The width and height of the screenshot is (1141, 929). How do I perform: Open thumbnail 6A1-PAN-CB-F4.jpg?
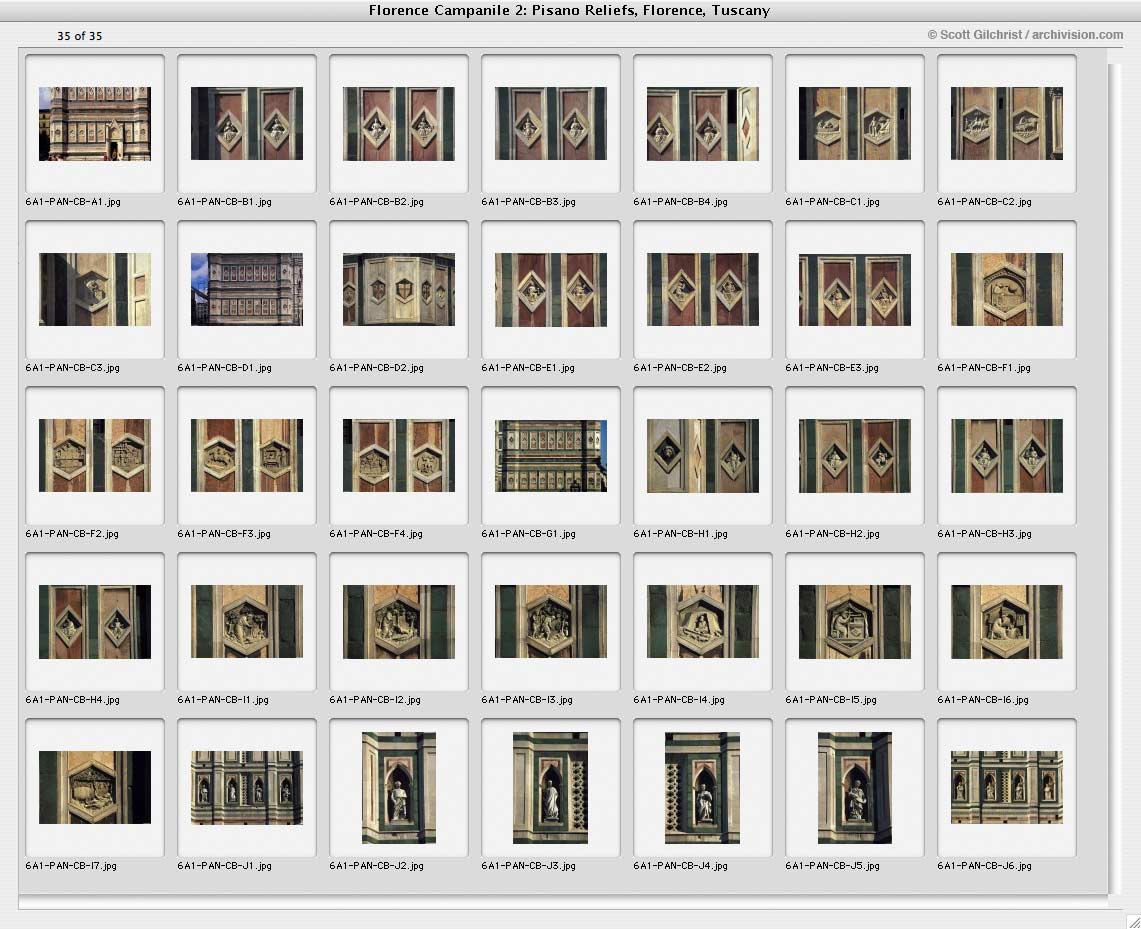click(399, 455)
